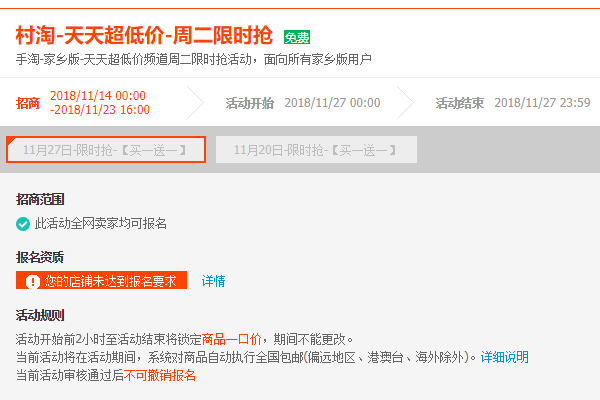
Task: Click the 活动结束 step label
Action: 460,103
